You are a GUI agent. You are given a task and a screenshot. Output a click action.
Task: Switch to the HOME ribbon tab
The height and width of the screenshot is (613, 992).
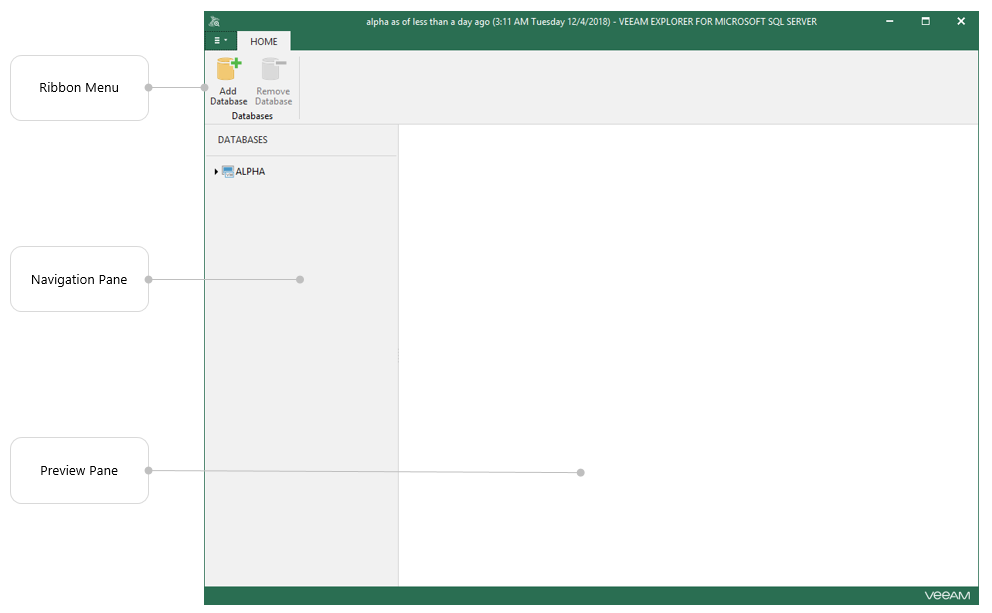click(264, 41)
